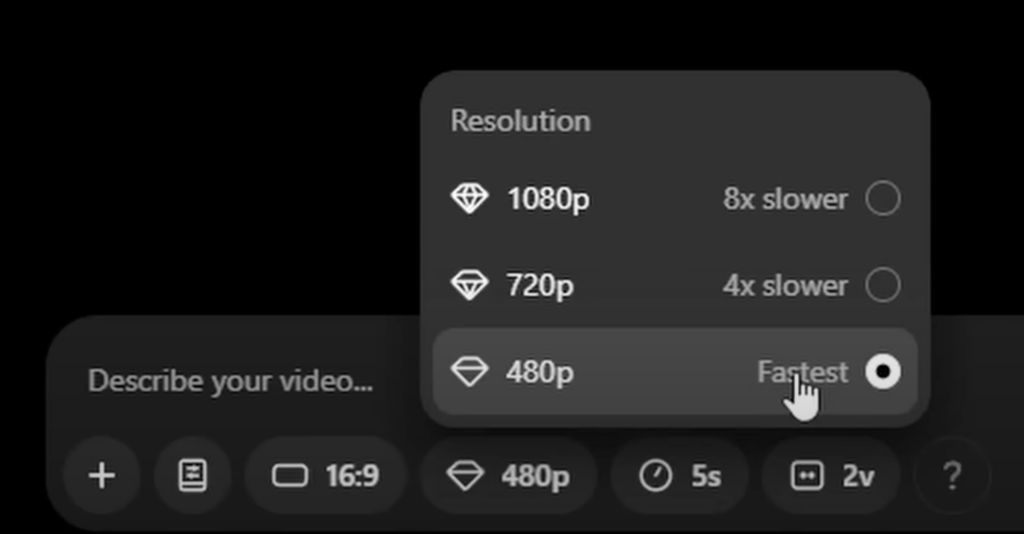Click the 720p diamond icon

tap(470, 285)
